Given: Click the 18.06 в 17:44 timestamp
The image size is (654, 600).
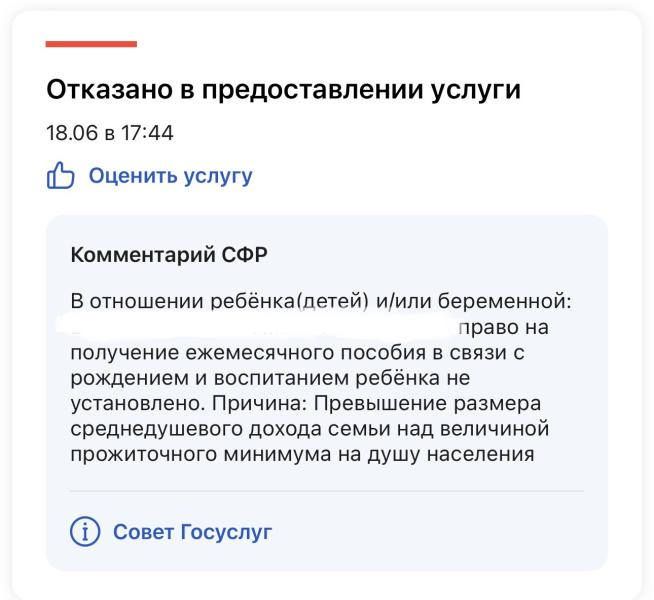Looking at the screenshot, I should [x=110, y=133].
